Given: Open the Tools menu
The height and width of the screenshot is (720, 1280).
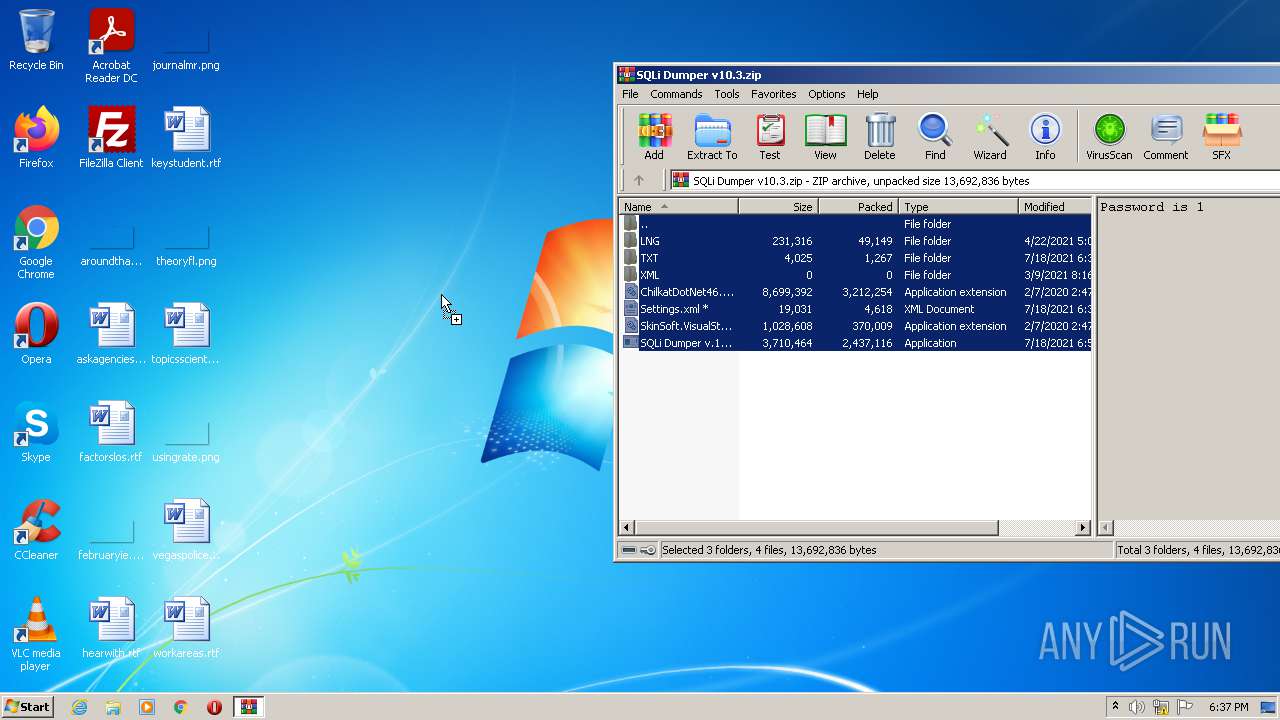Looking at the screenshot, I should pyautogui.click(x=727, y=94).
